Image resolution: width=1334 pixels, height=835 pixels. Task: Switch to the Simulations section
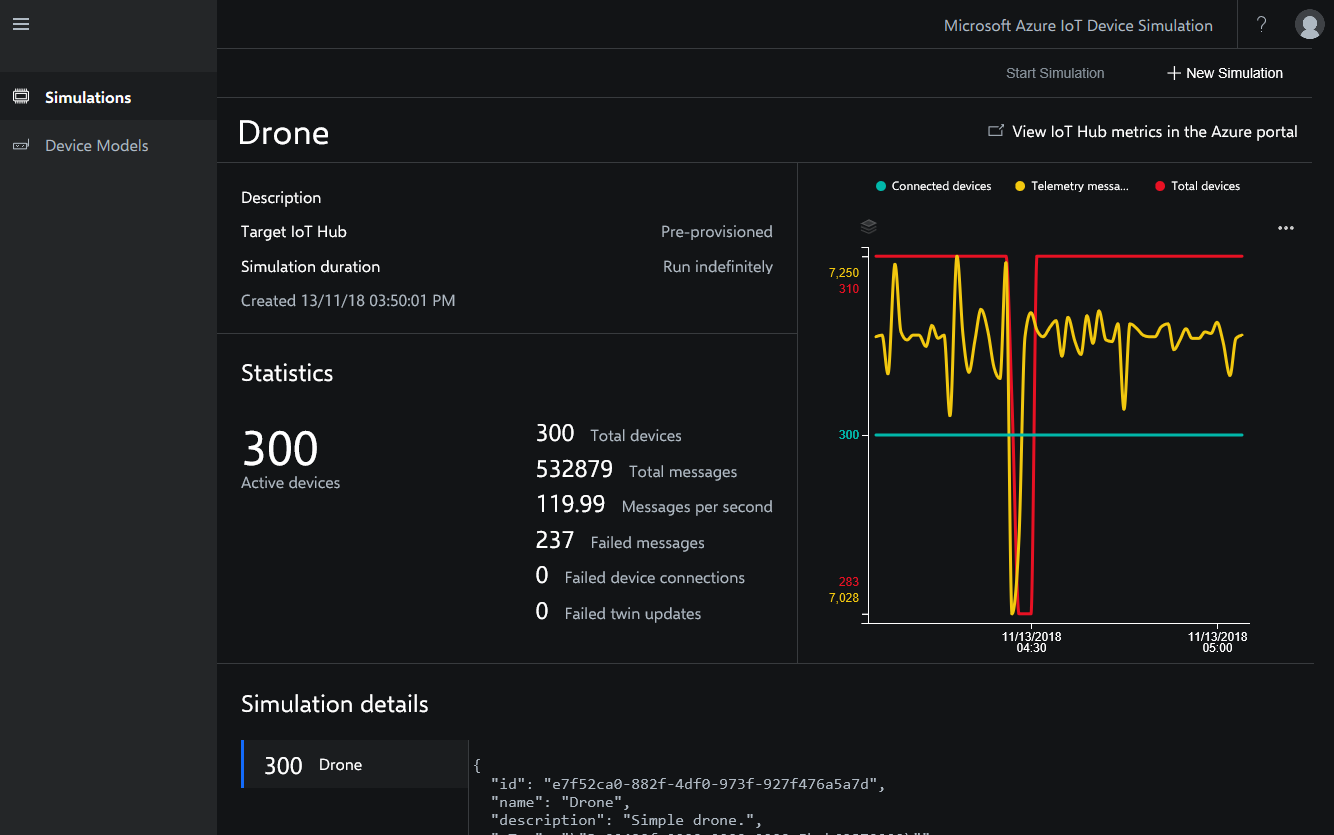[87, 96]
